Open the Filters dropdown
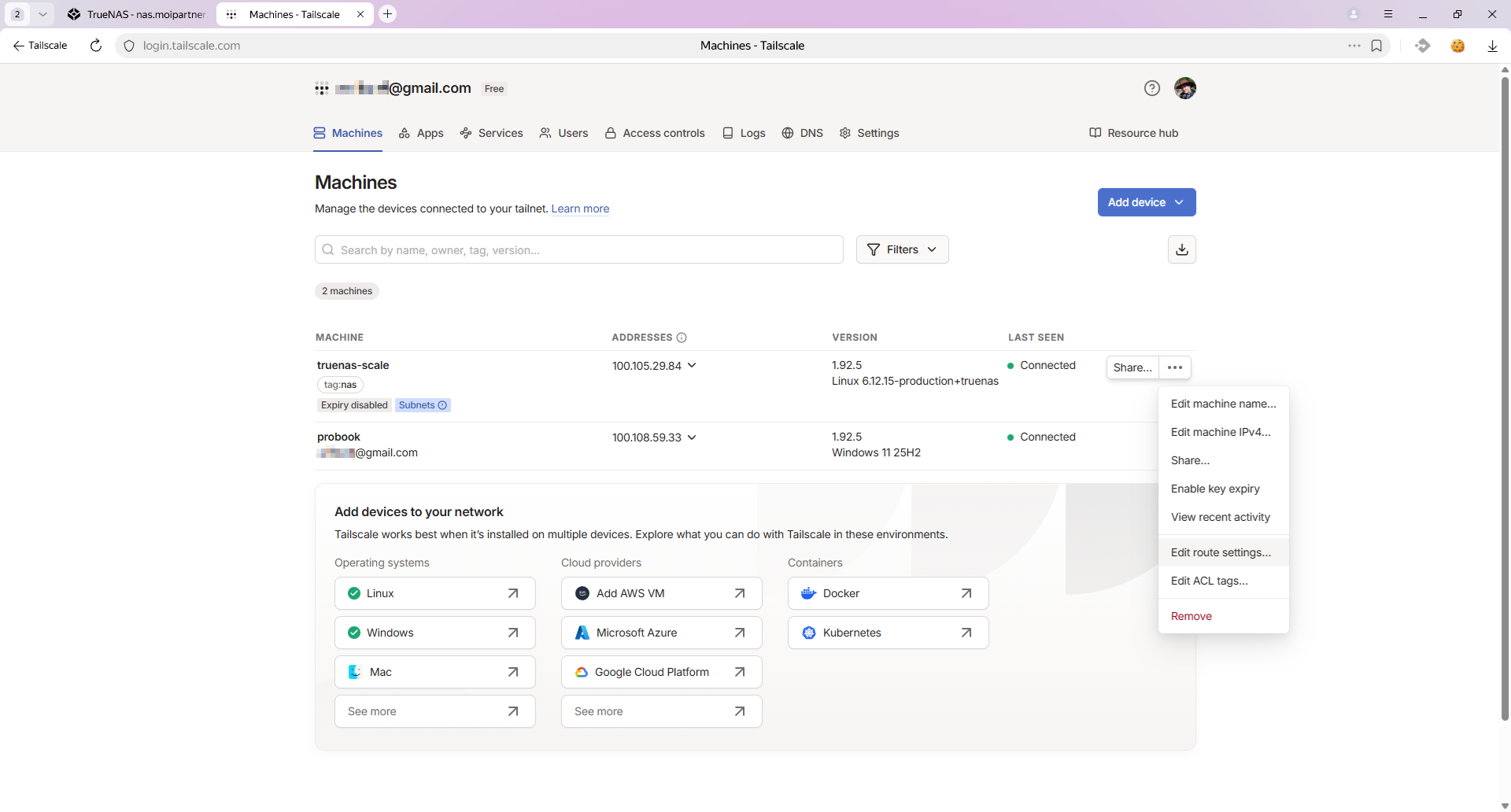This screenshot has height=812, width=1511. [902, 249]
